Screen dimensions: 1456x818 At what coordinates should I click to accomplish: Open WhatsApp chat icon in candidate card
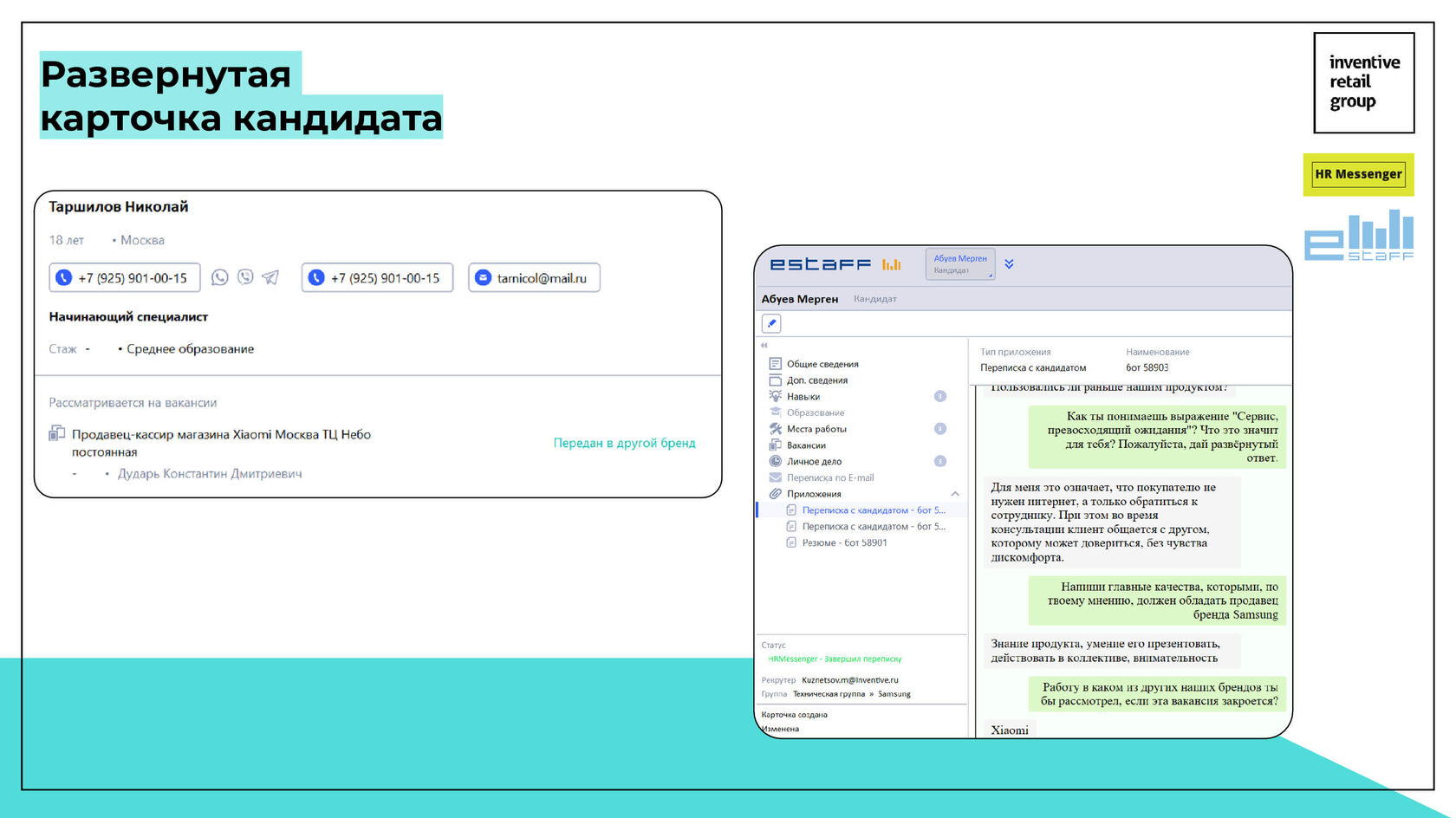[x=220, y=277]
